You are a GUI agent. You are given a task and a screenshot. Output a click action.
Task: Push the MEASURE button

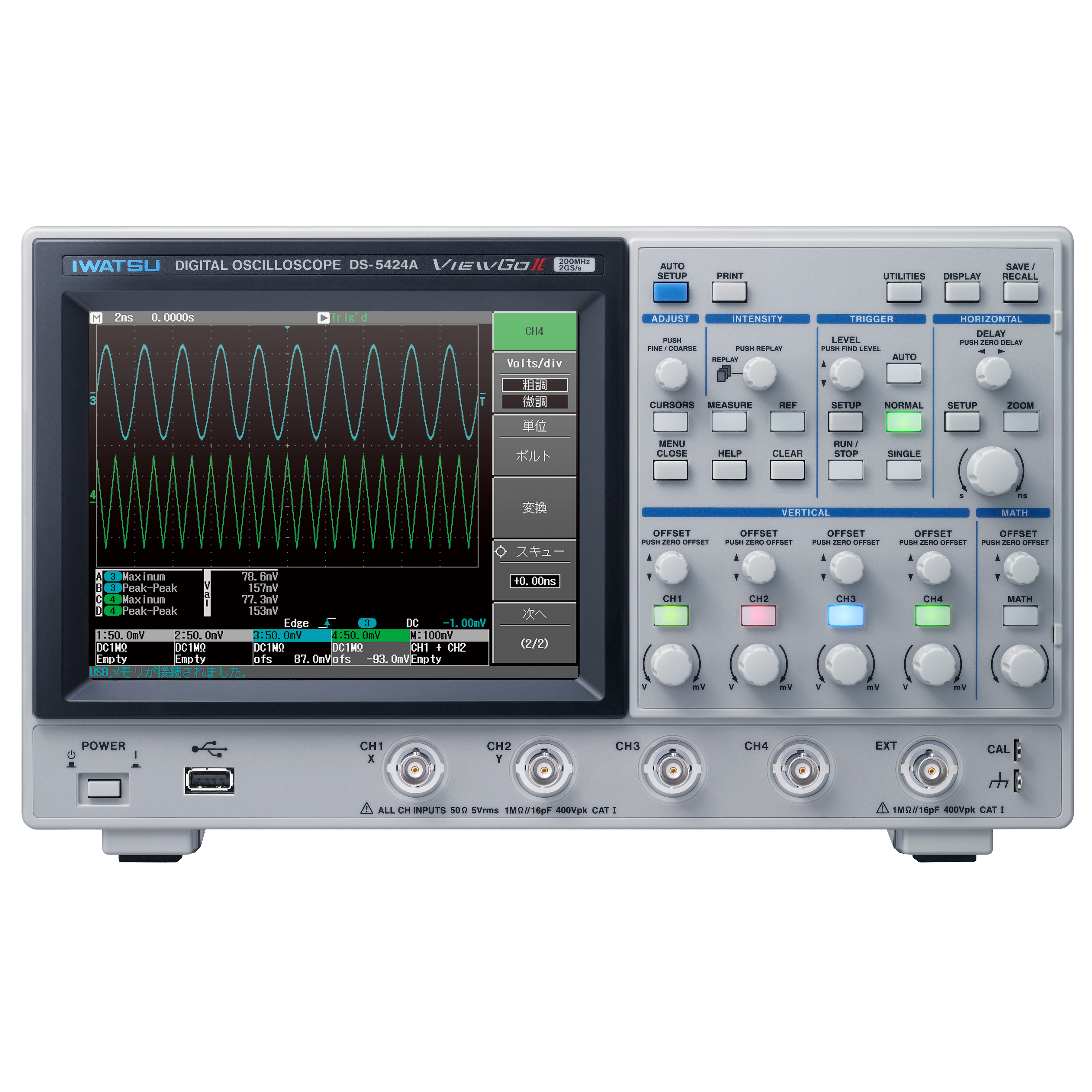(729, 422)
